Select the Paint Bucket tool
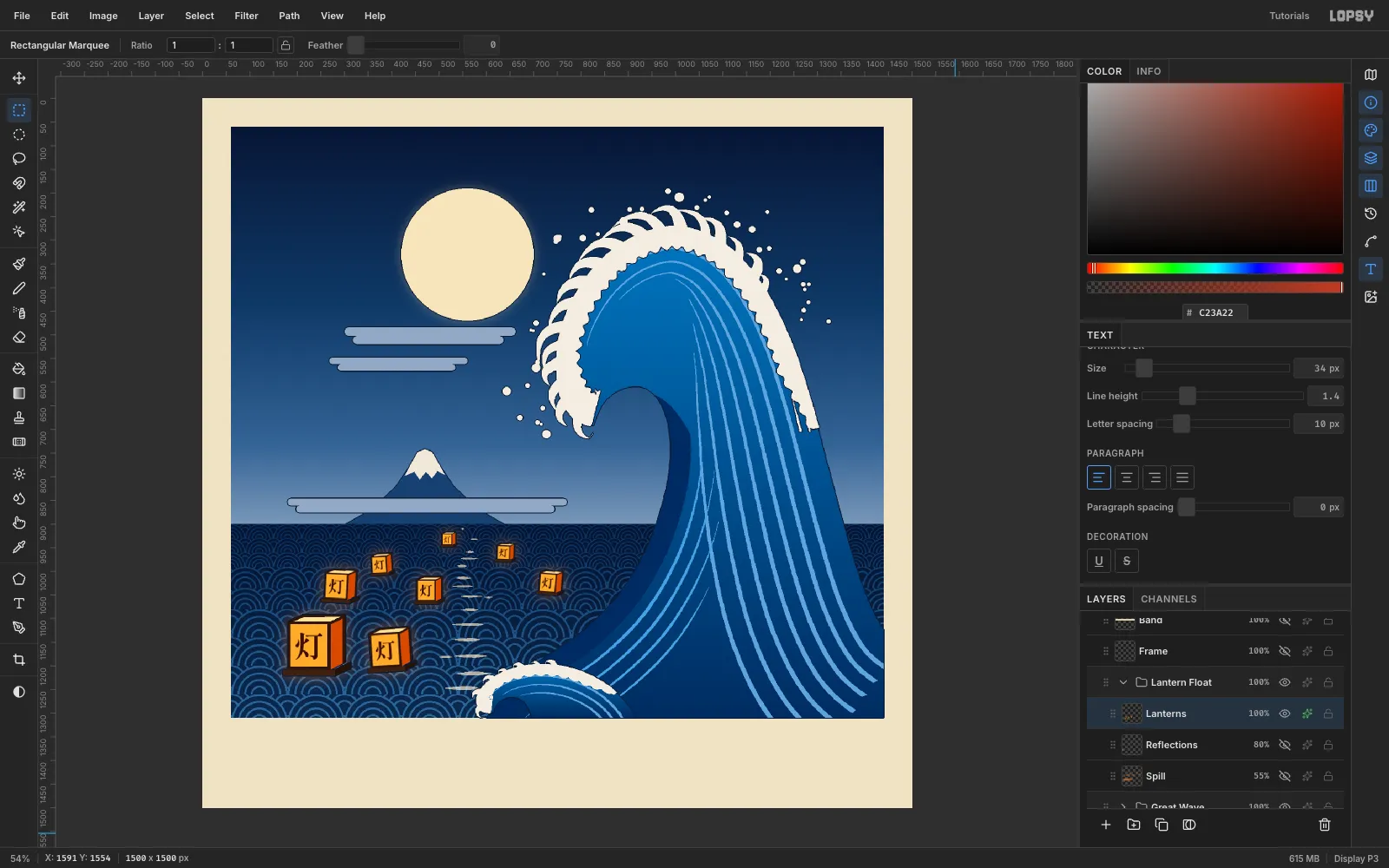Screen dimensions: 1389x868 [x=19, y=369]
